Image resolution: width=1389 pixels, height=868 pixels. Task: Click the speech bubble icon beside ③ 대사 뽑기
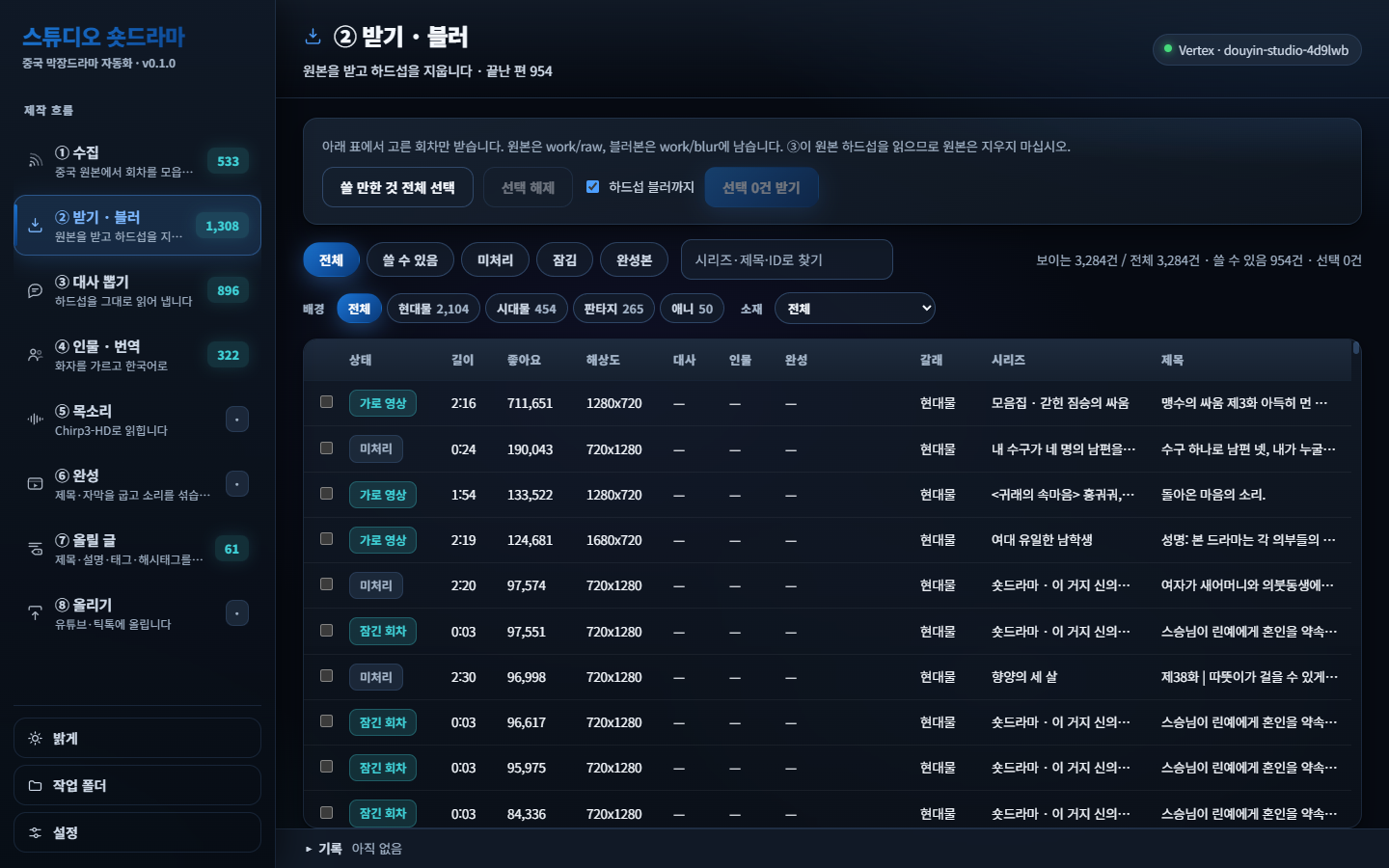coord(35,290)
